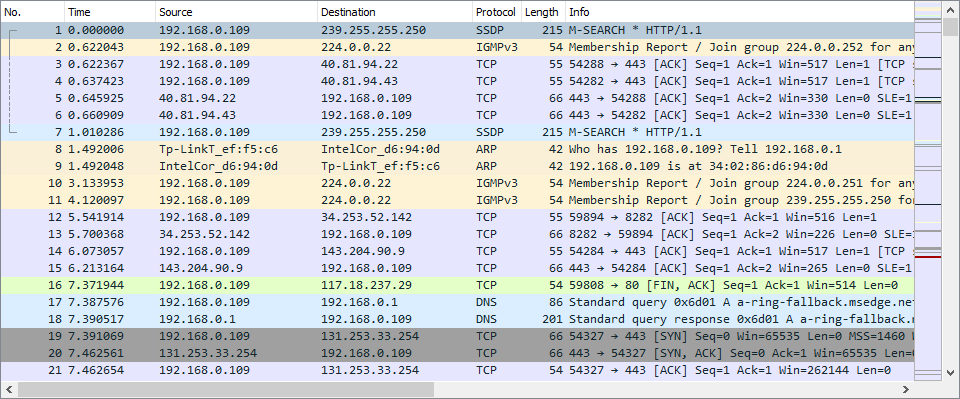Viewport: 960px width, 399px height.
Task: Click the vertical scrollbar down arrow
Action: 950,372
